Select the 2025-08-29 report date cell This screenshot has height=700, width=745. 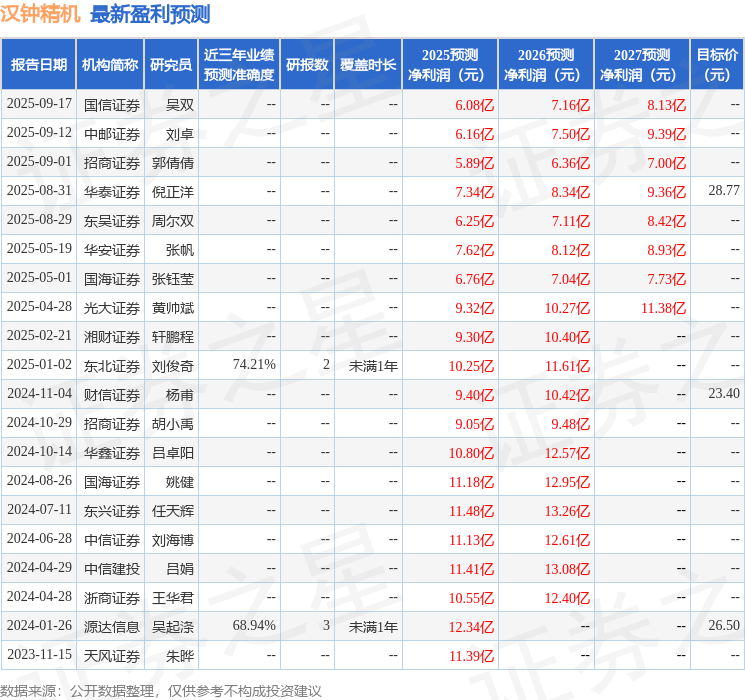(x=39, y=220)
